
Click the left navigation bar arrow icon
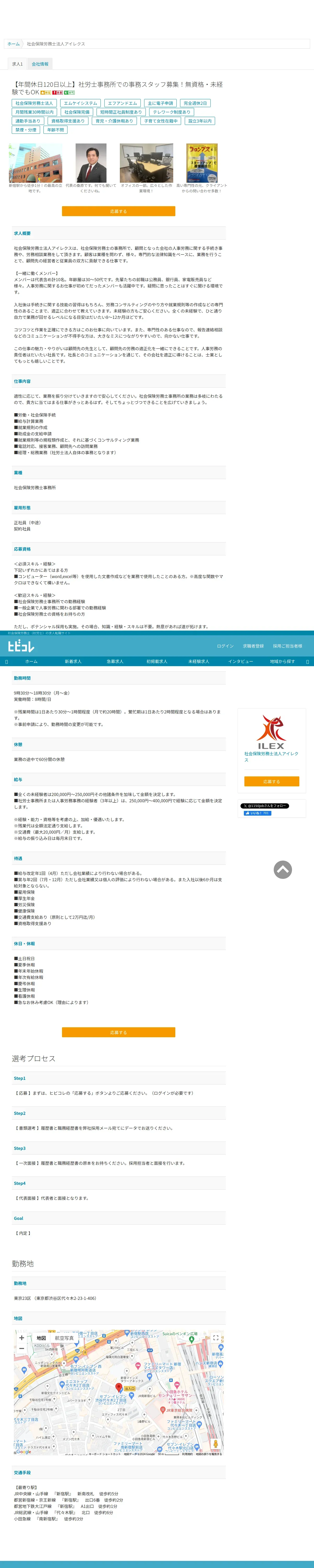pyautogui.click(x=7, y=662)
